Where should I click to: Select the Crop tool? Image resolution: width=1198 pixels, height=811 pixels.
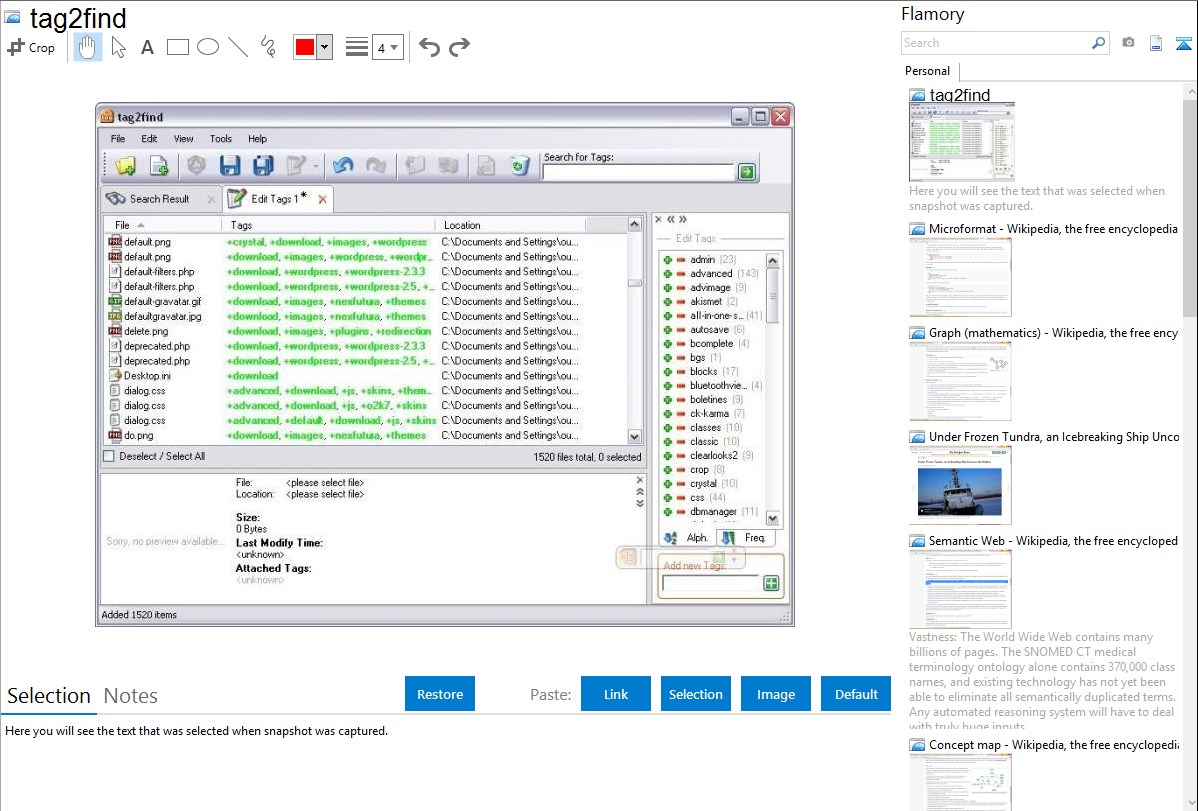(x=31, y=47)
